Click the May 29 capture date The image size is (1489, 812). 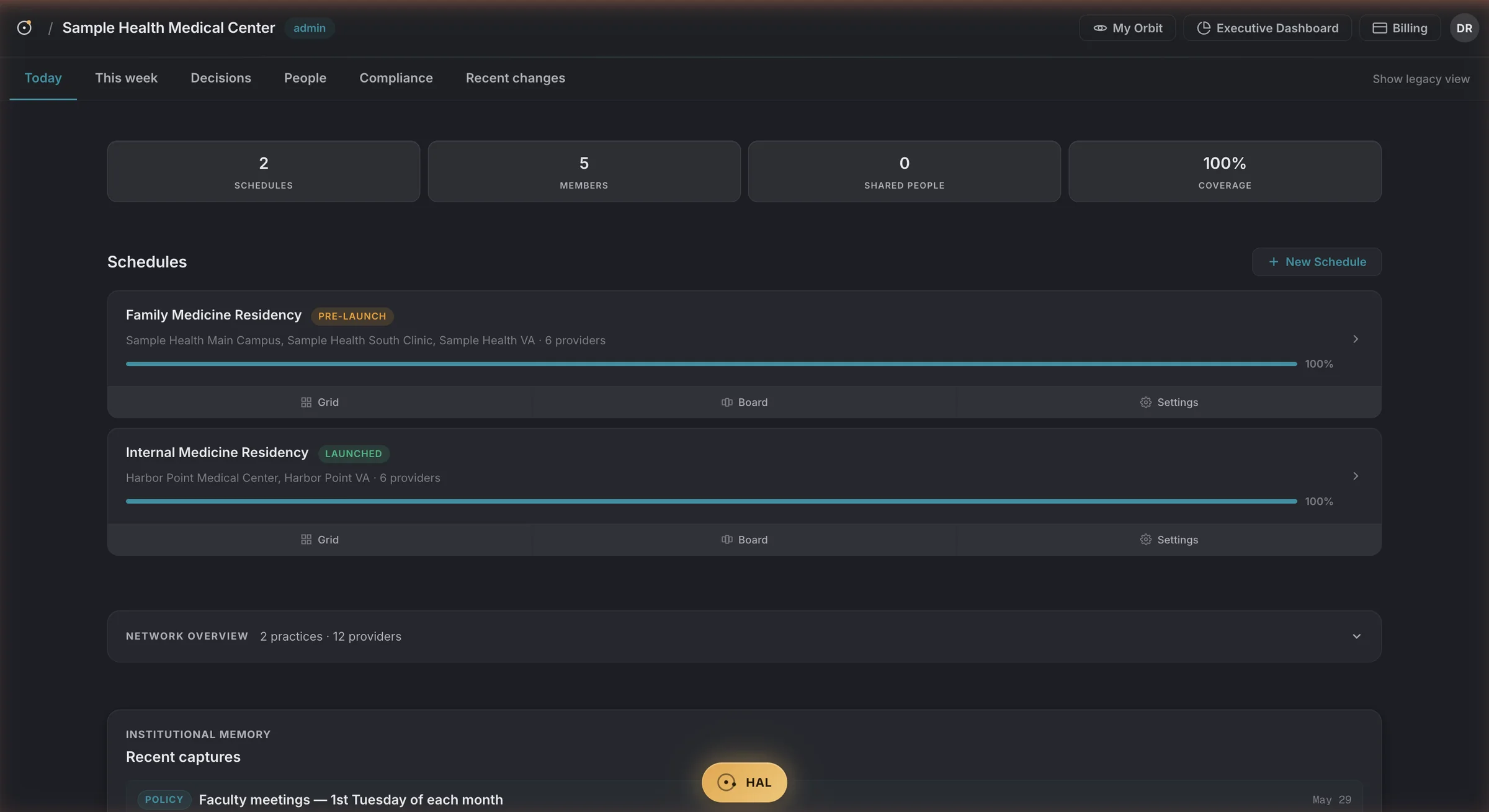click(1331, 800)
